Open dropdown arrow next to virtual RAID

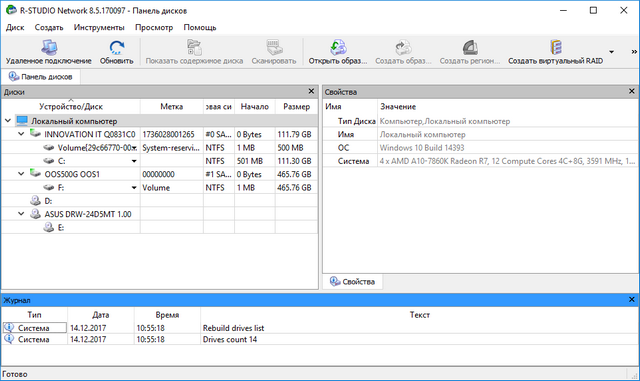611,52
